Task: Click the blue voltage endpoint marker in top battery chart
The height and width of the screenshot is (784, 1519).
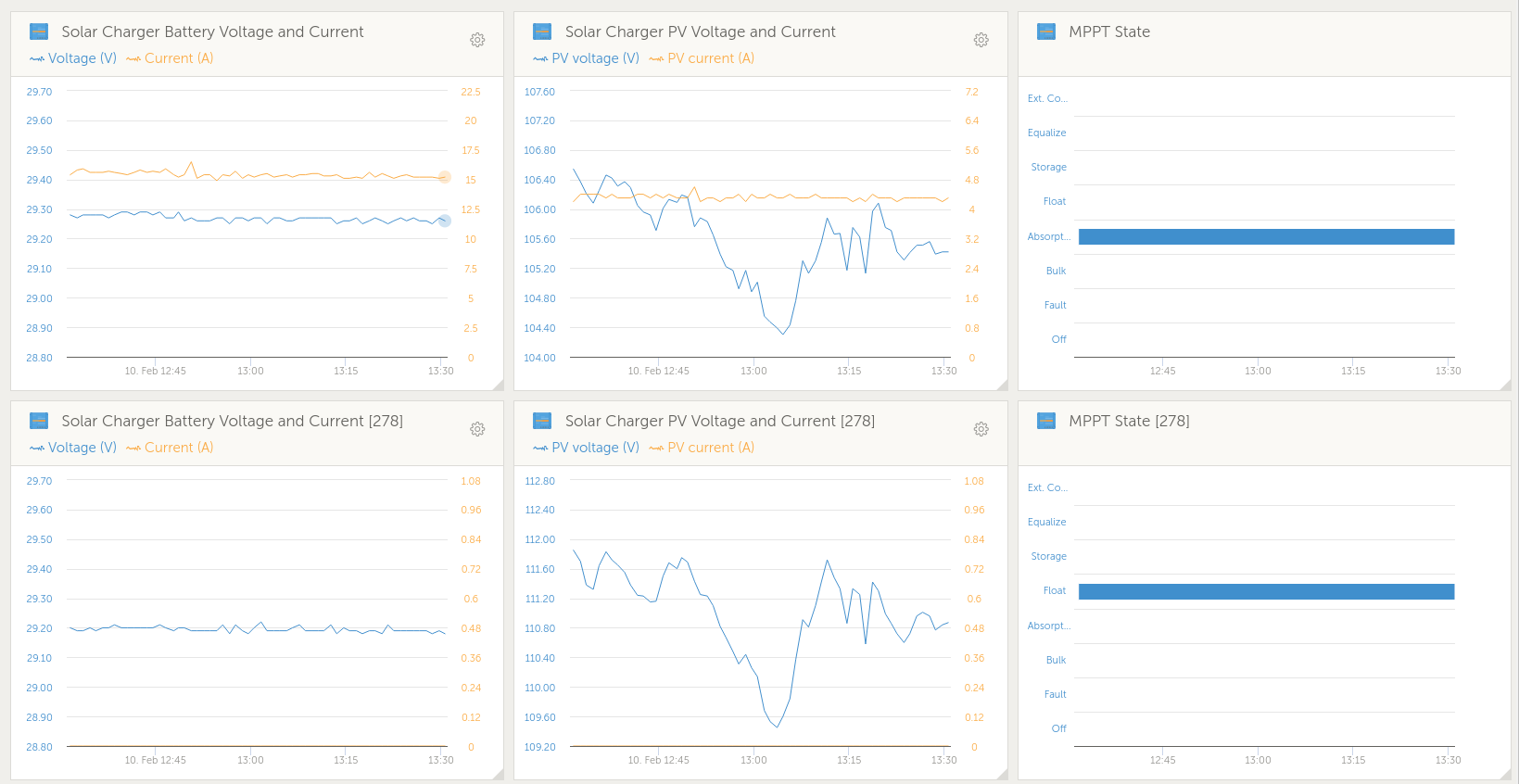Action: [x=444, y=221]
